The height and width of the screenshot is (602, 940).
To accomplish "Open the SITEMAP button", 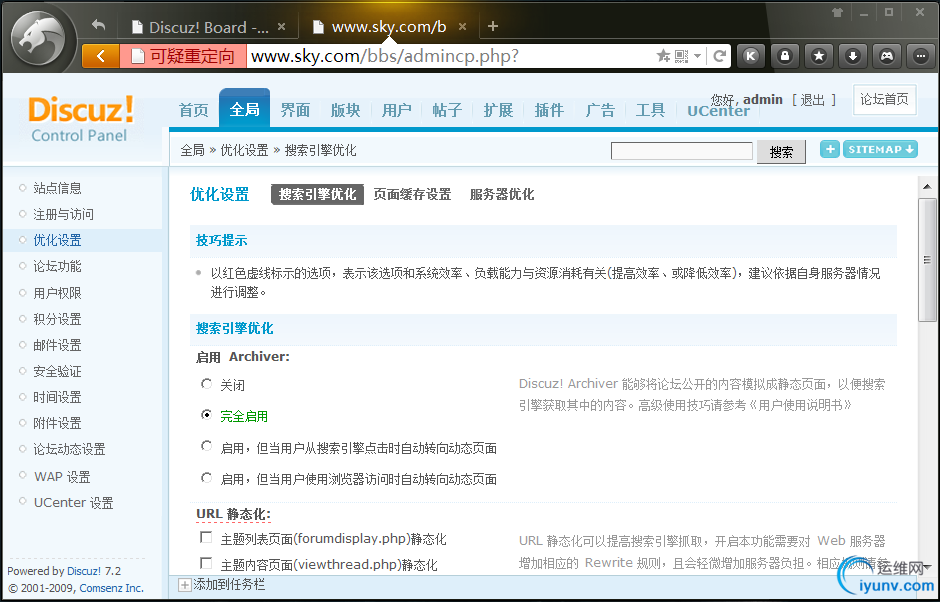I will (x=881, y=149).
